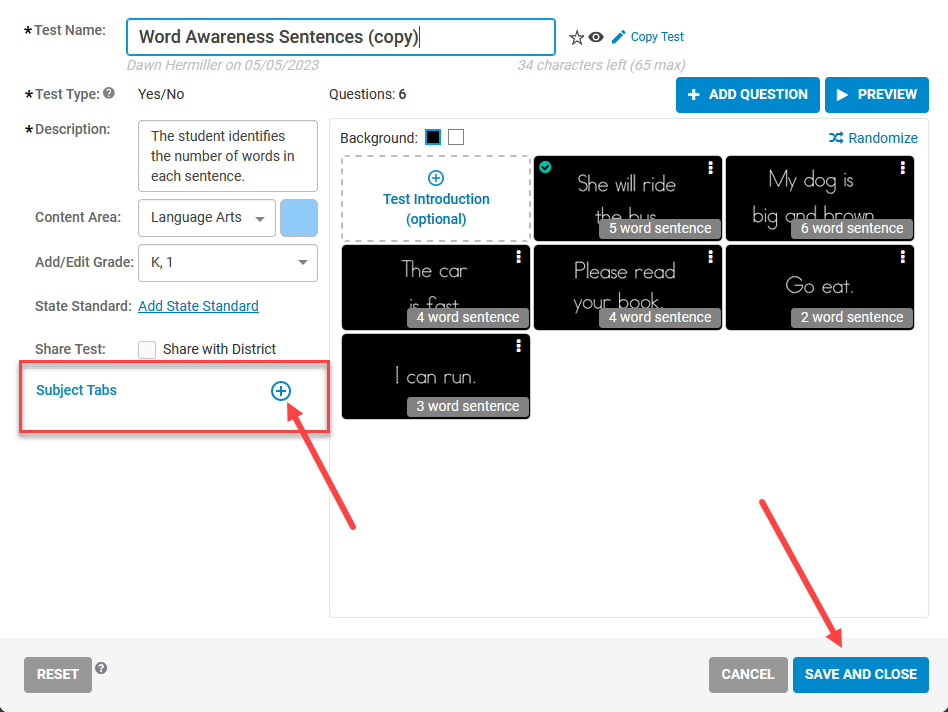Open options menu on 'I can run.' card

518,345
